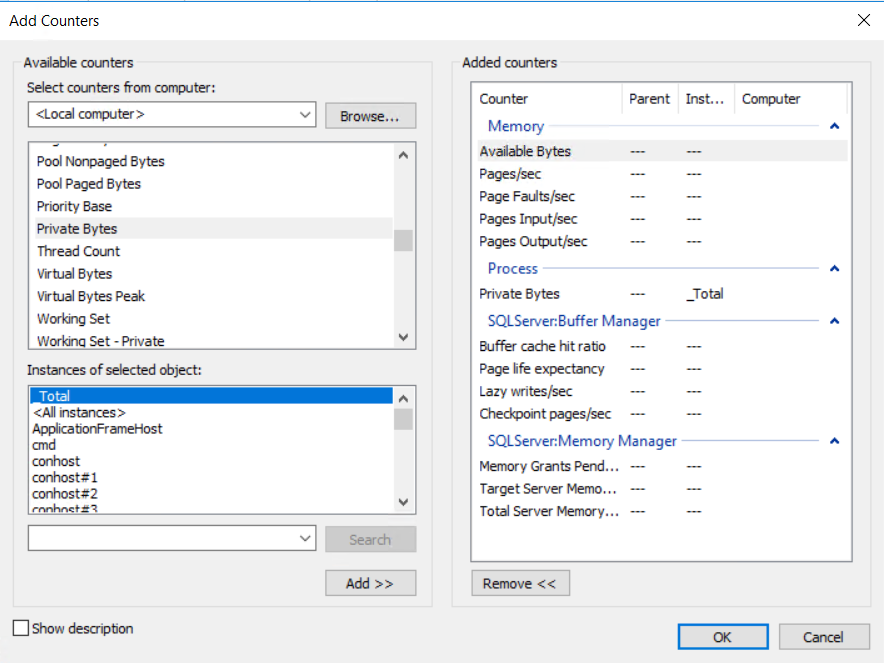Select the Thread Count counter

78,251
